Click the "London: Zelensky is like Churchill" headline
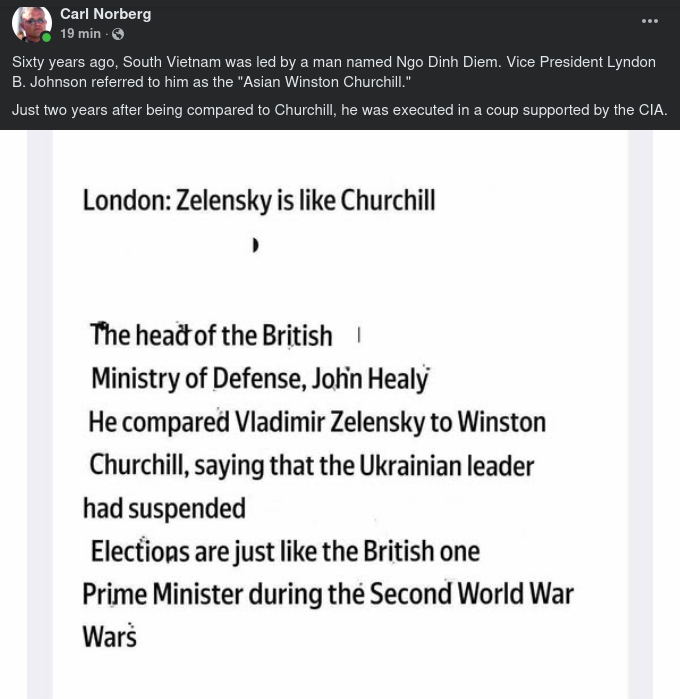The height and width of the screenshot is (699, 680). [x=258, y=201]
